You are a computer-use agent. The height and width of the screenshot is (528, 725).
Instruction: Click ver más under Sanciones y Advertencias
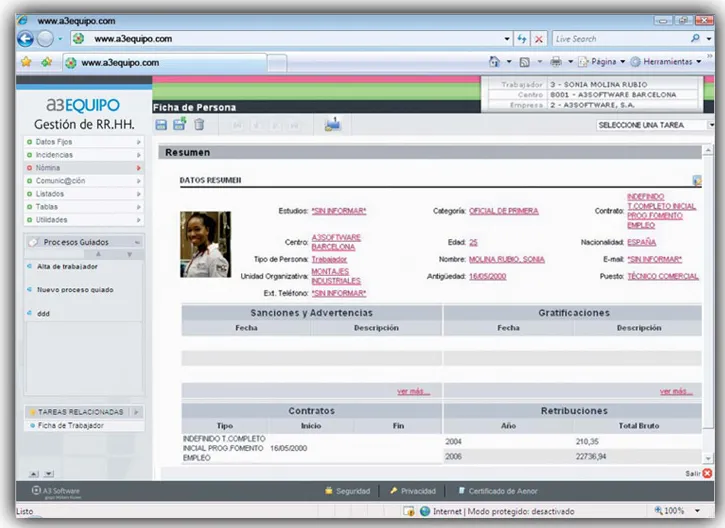(x=413, y=392)
